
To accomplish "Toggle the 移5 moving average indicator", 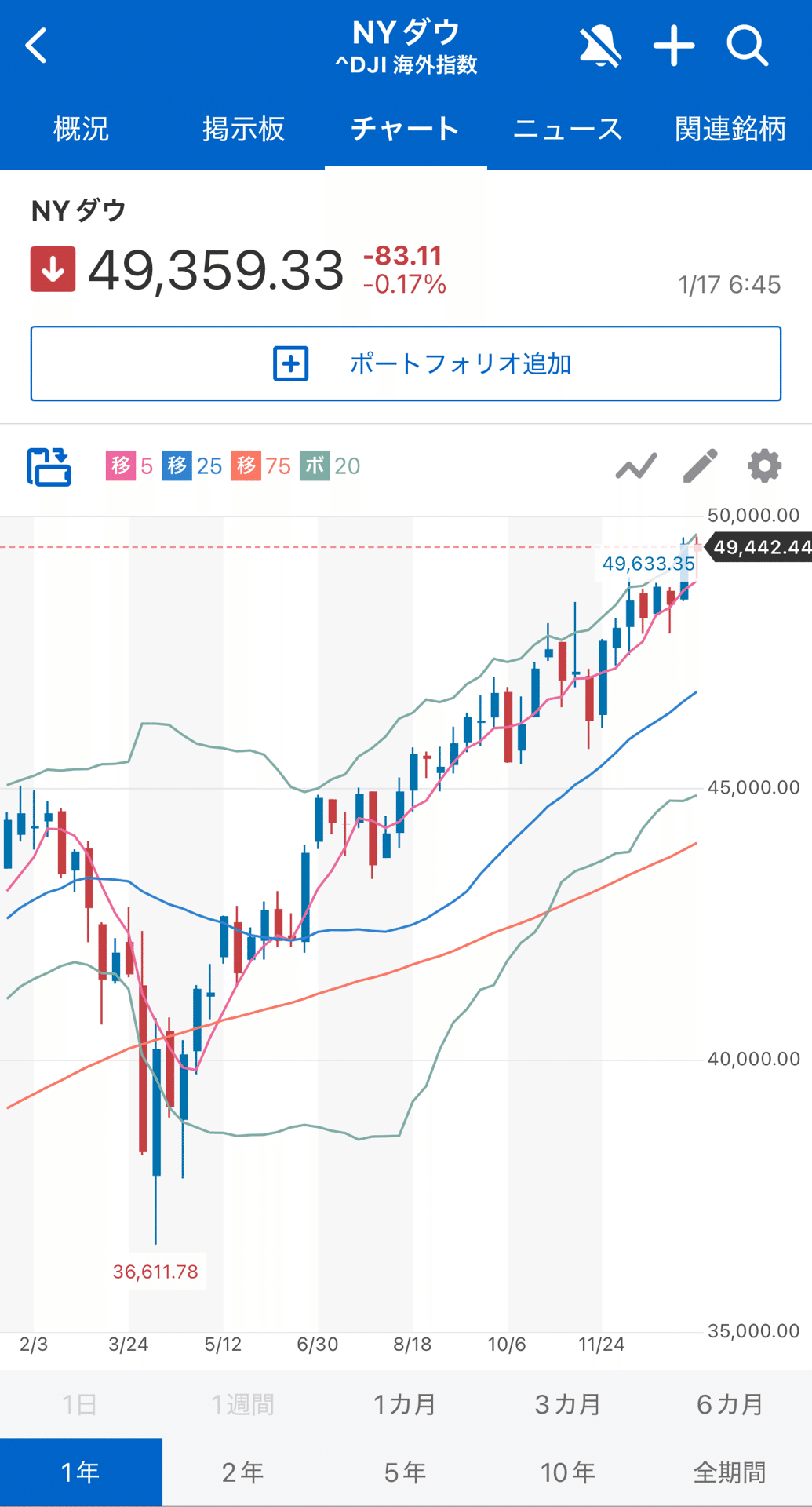I will pos(129,465).
